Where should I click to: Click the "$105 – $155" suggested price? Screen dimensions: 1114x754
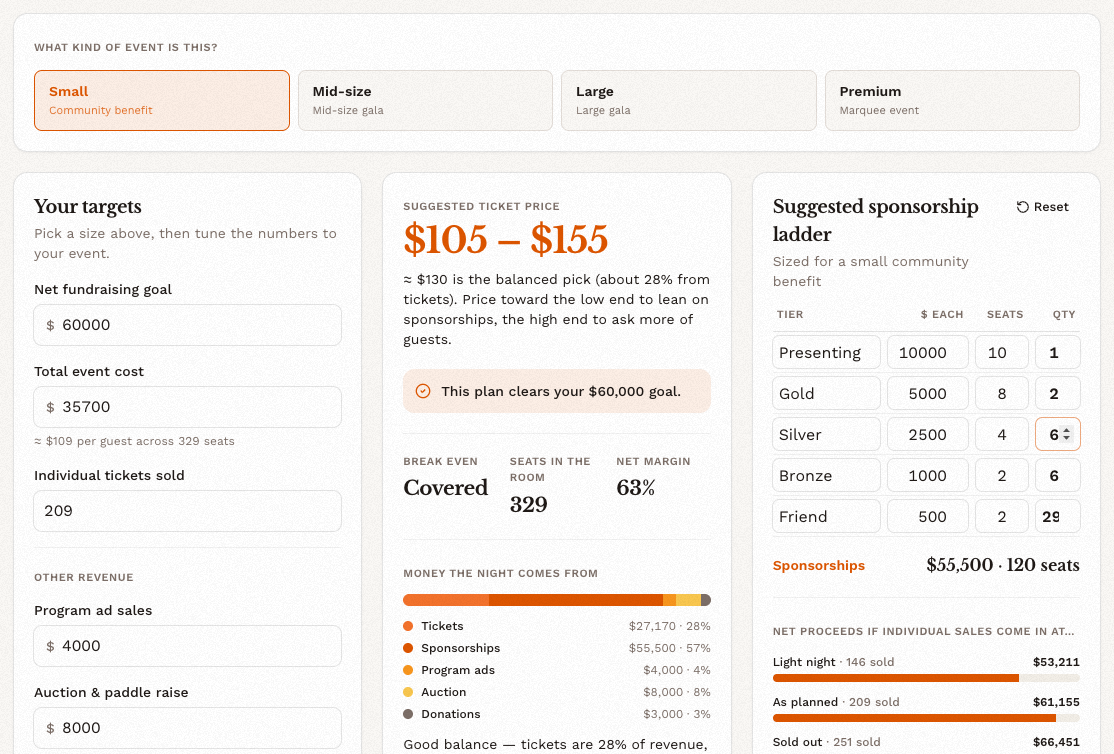click(506, 239)
